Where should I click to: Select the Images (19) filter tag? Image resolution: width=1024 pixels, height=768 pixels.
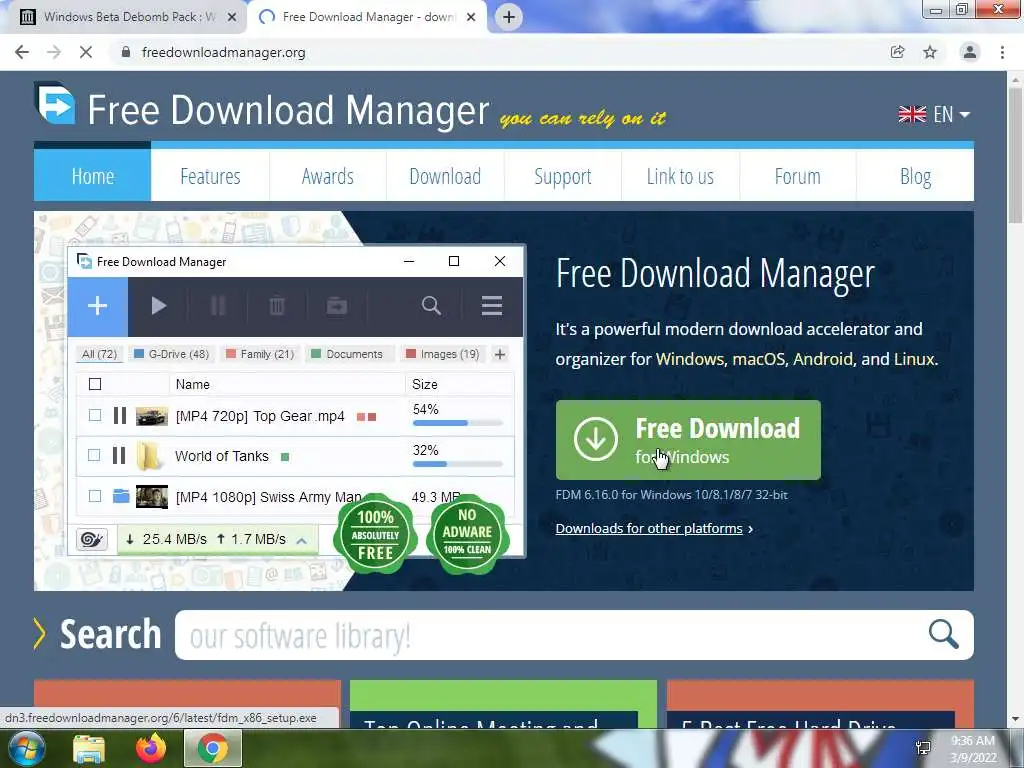pos(443,354)
